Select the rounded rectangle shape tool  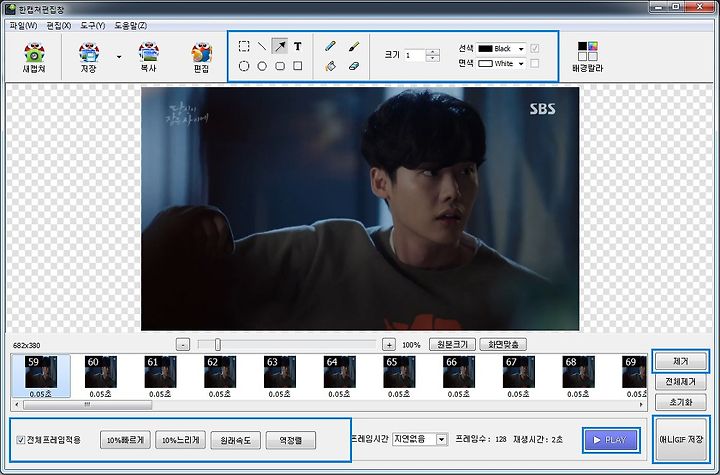tap(280, 66)
